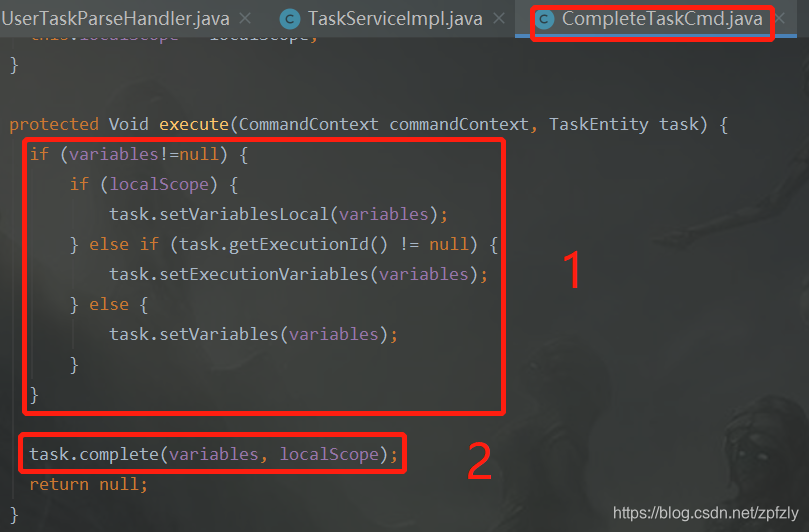809x532 pixels.
Task: Select the CompleteTaskCmd.java tab
Action: point(662,19)
